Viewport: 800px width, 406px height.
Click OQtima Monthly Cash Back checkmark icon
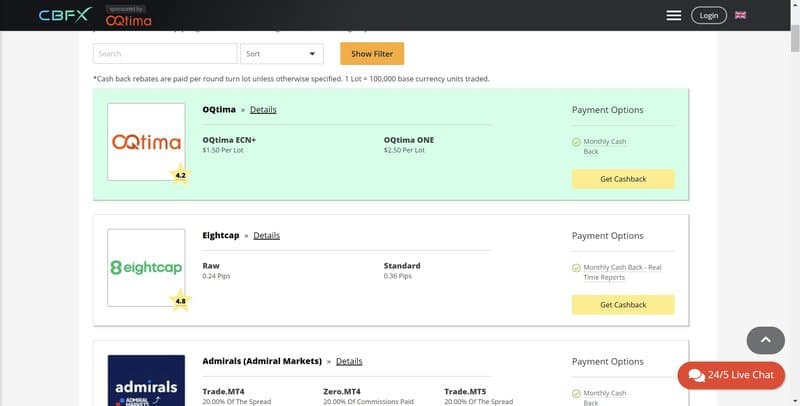pyautogui.click(x=576, y=142)
